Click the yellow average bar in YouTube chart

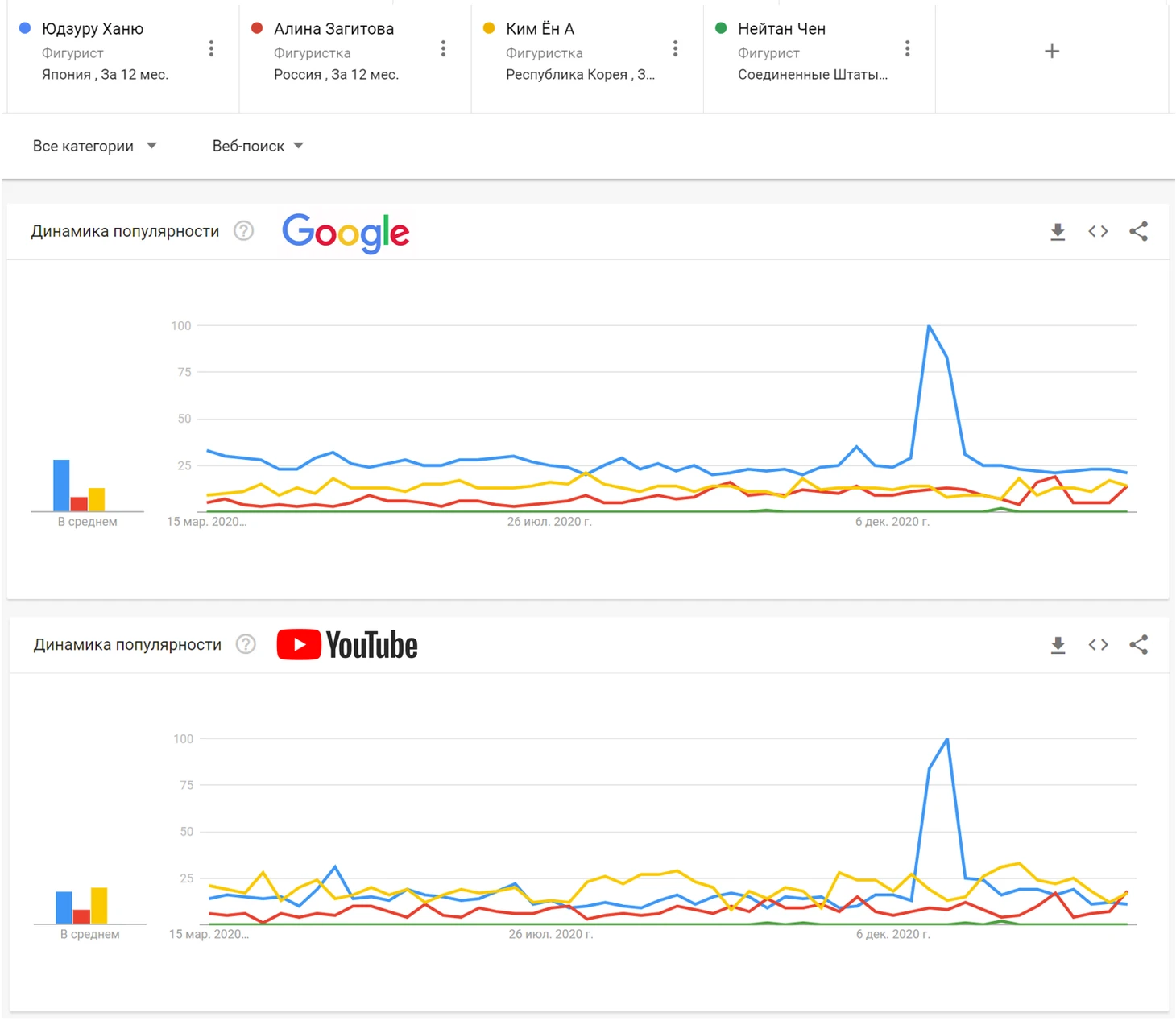pyautogui.click(x=99, y=905)
